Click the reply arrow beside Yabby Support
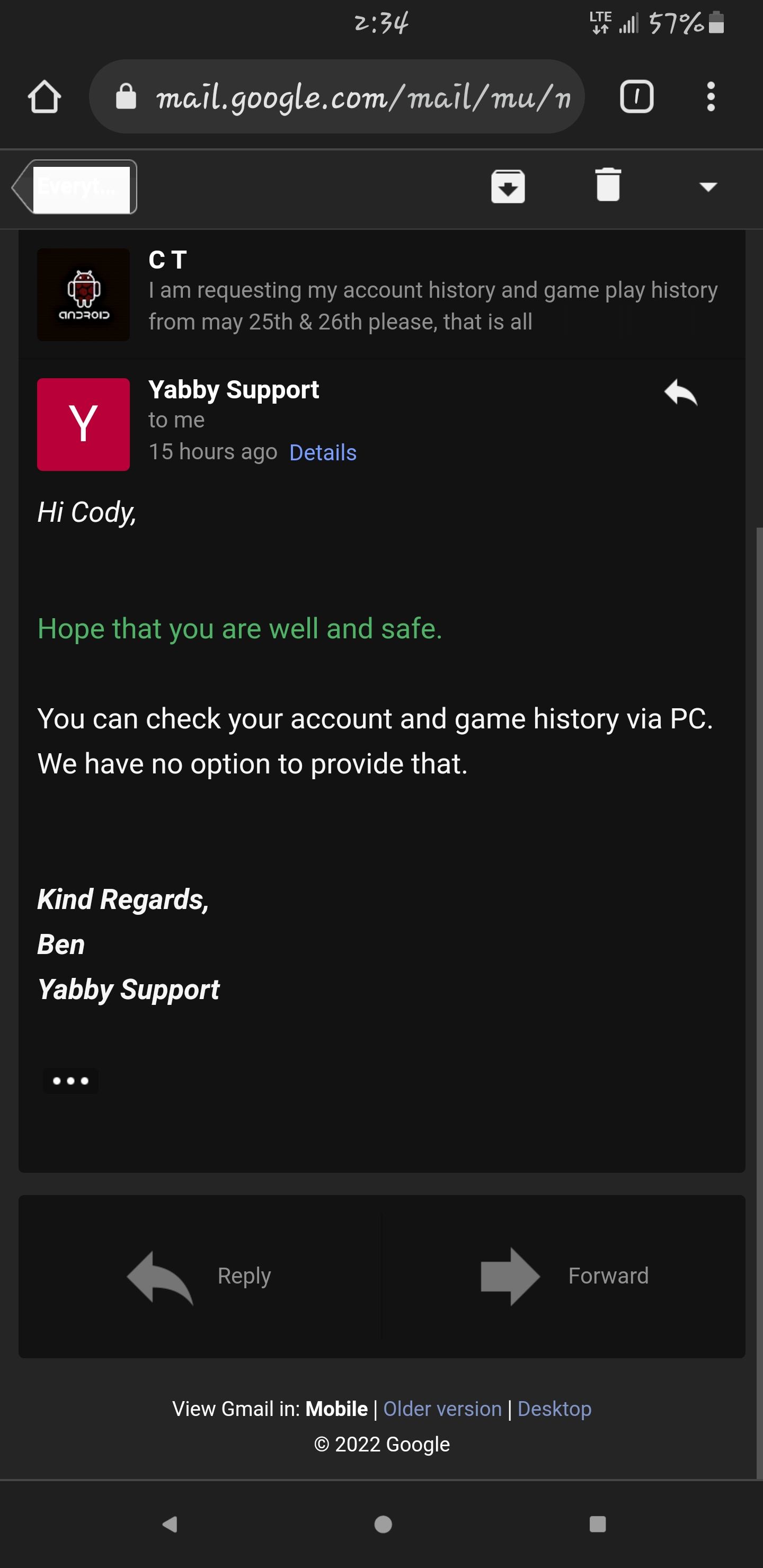Viewport: 763px width, 1568px height. (681, 393)
